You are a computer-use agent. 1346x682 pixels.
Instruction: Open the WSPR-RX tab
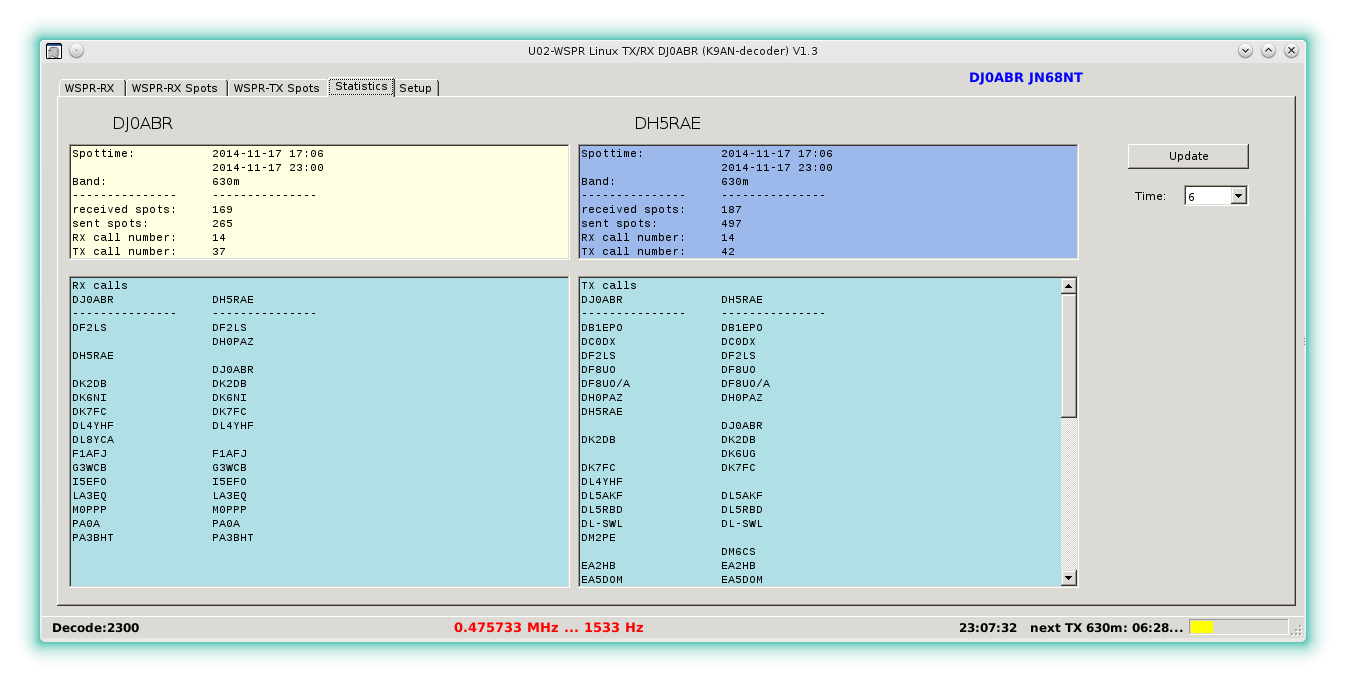(x=90, y=88)
